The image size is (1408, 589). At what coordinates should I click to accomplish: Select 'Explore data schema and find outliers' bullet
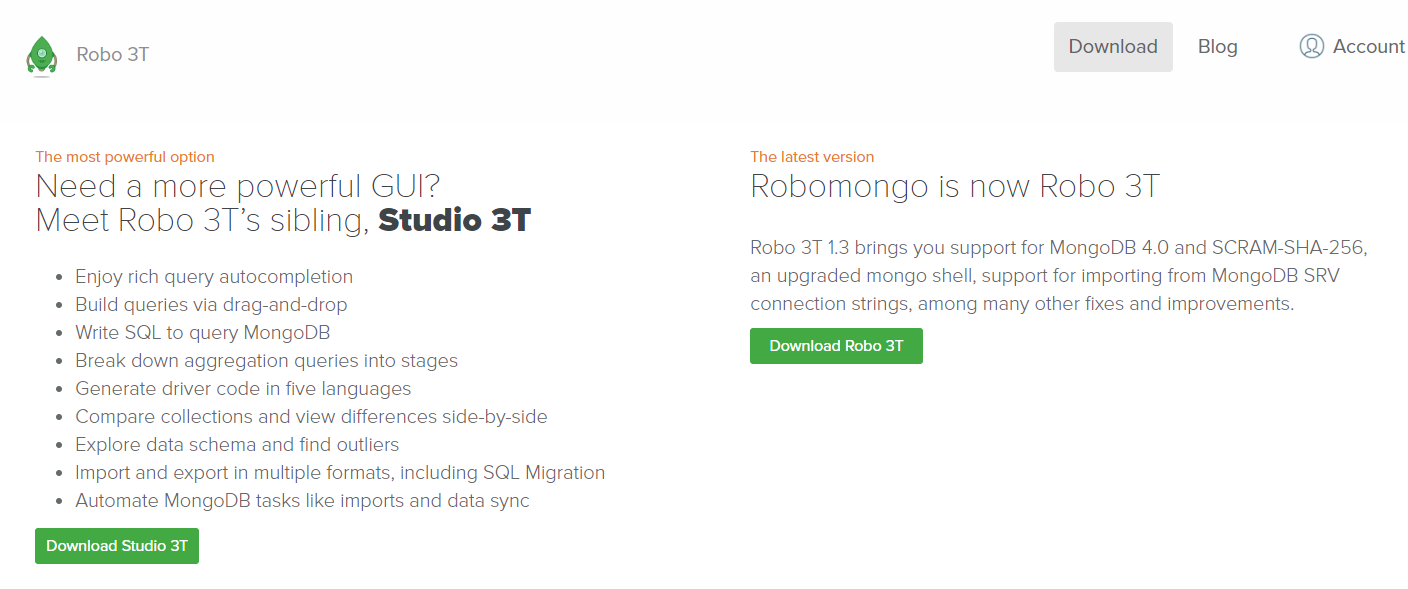pyautogui.click(x=237, y=445)
